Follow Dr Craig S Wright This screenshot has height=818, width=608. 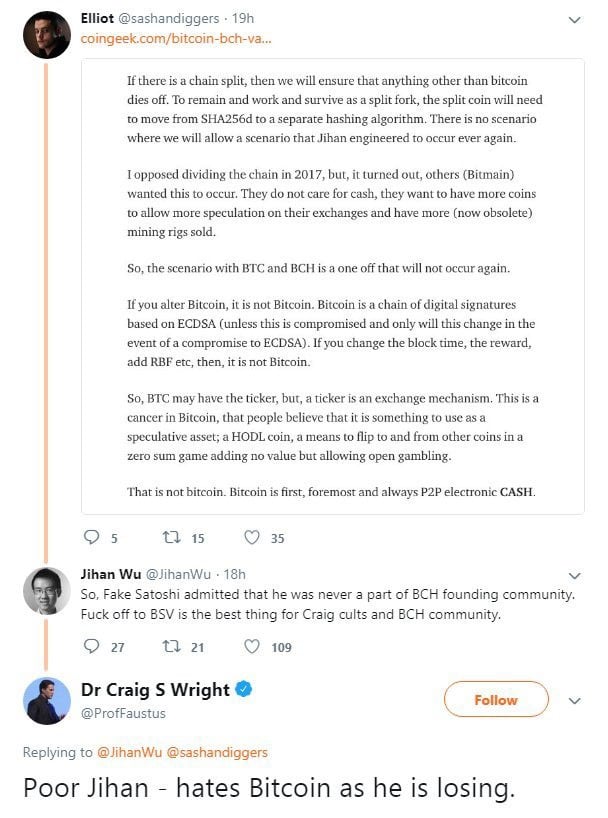[x=496, y=699]
